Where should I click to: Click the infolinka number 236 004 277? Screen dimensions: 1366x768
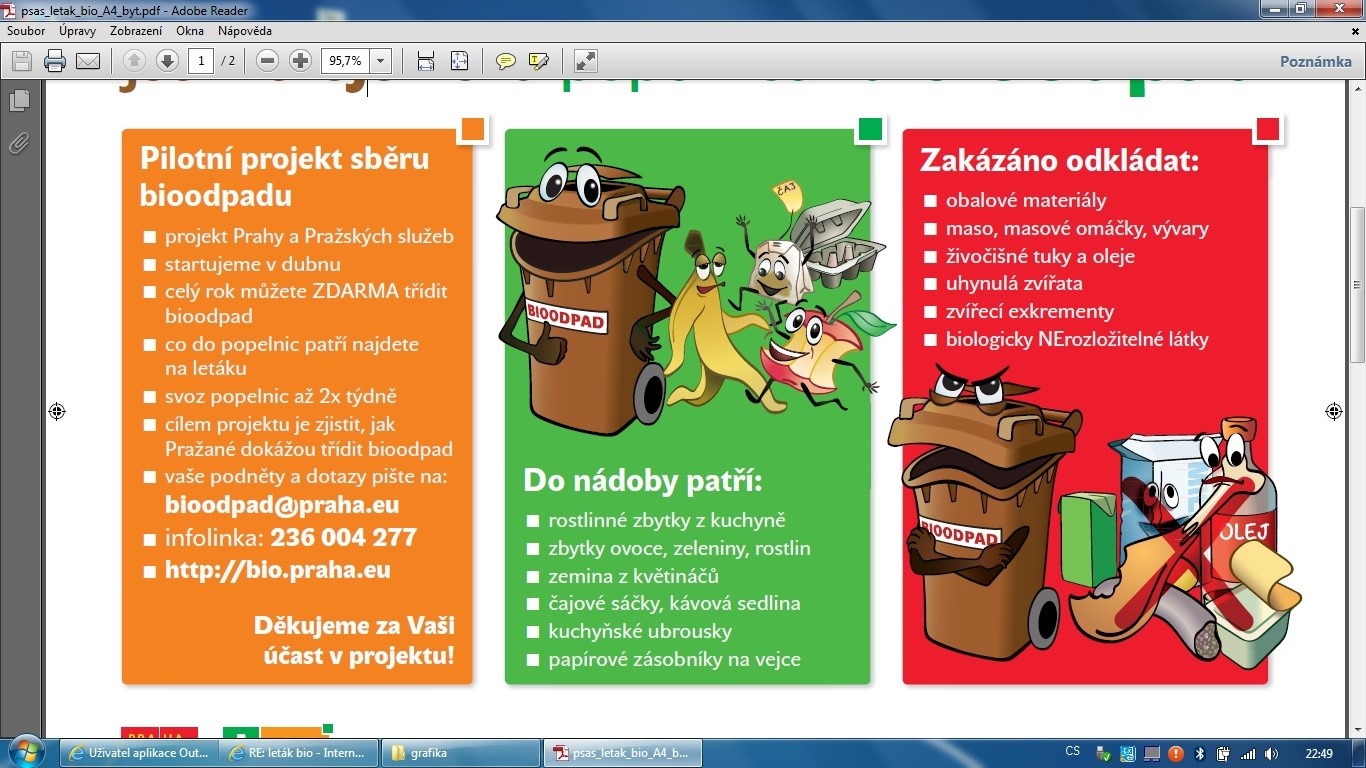(343, 537)
